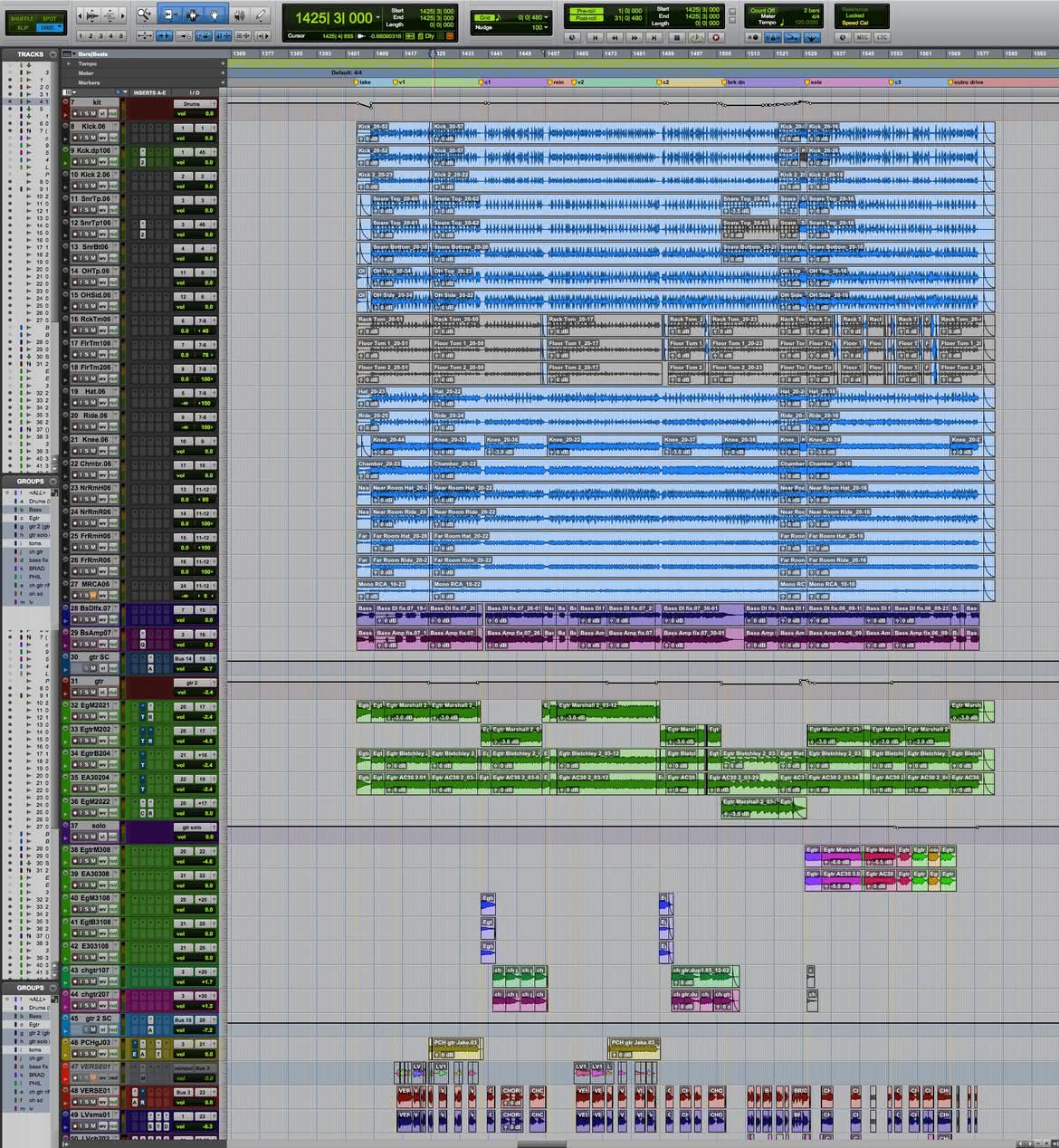Select the Scrubber speaker tool
1059x1148 pixels.
[239, 15]
